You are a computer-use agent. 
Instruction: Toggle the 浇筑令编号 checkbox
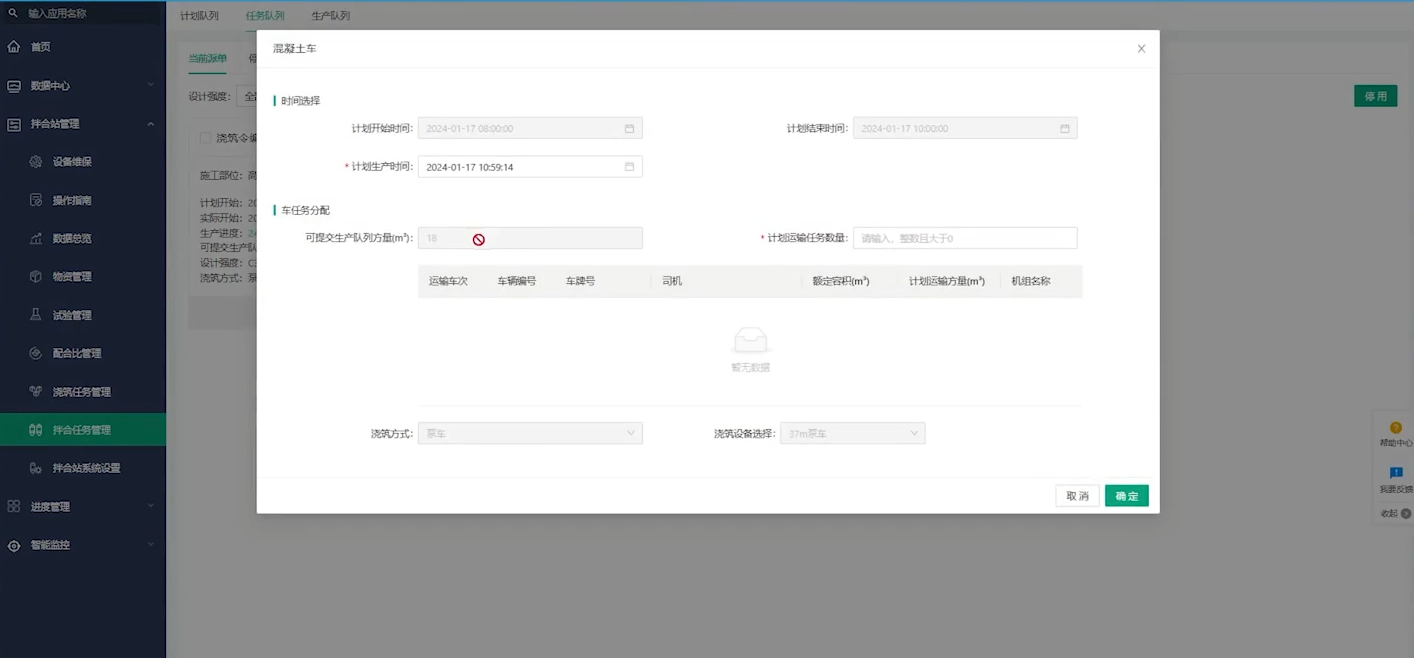pyautogui.click(x=205, y=138)
